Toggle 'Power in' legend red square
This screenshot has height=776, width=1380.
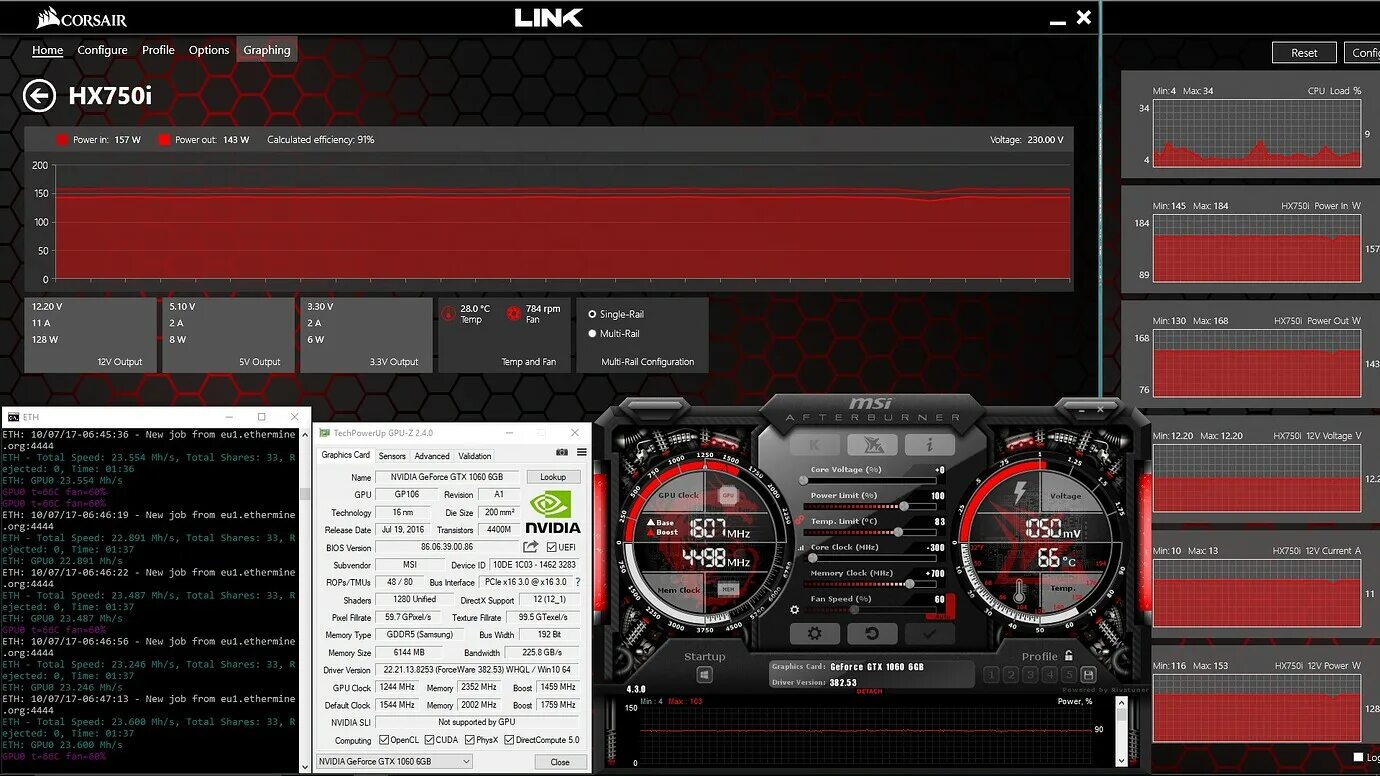62,140
